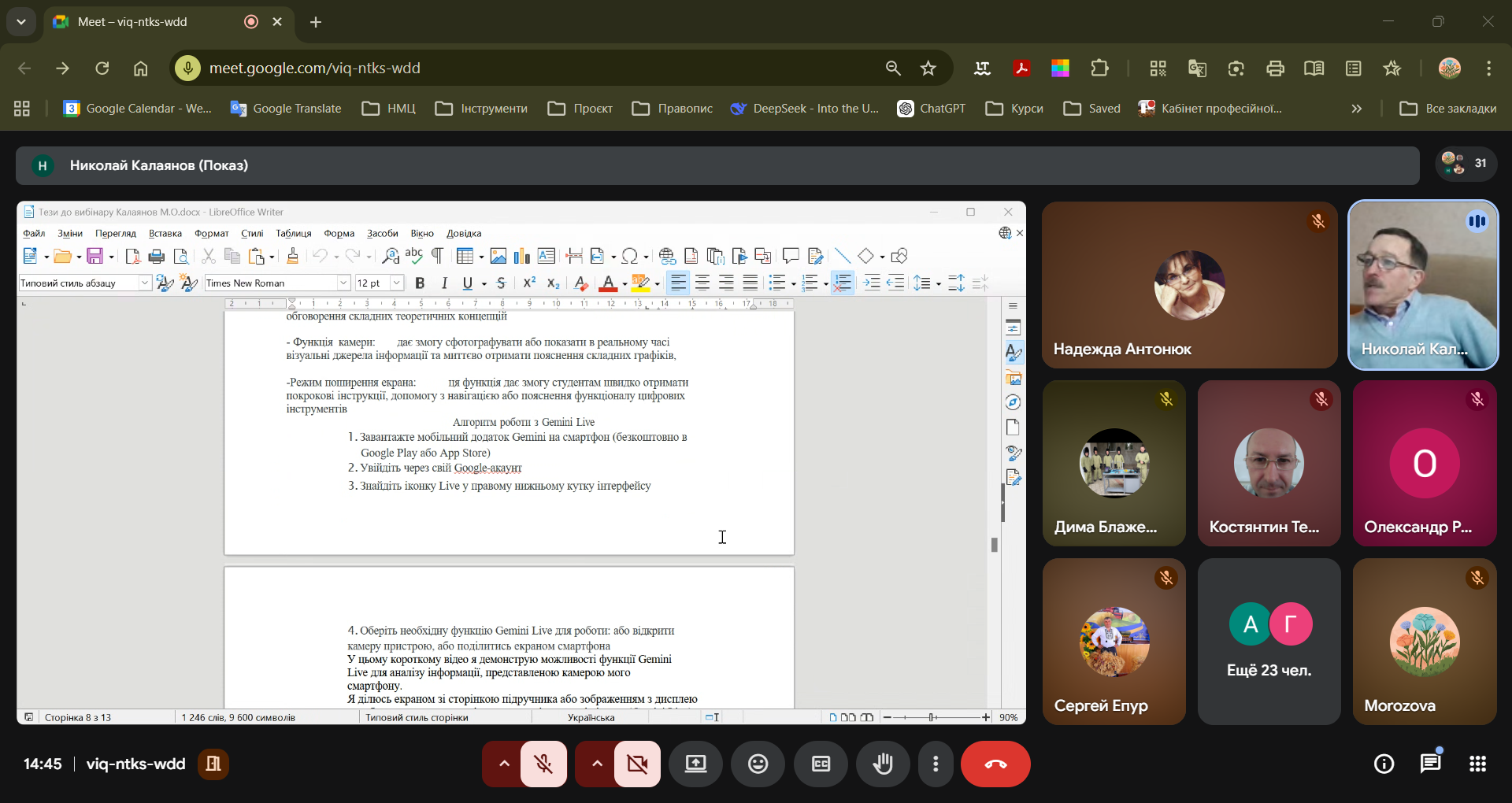Expand video settings arrow beside camera

click(x=597, y=764)
